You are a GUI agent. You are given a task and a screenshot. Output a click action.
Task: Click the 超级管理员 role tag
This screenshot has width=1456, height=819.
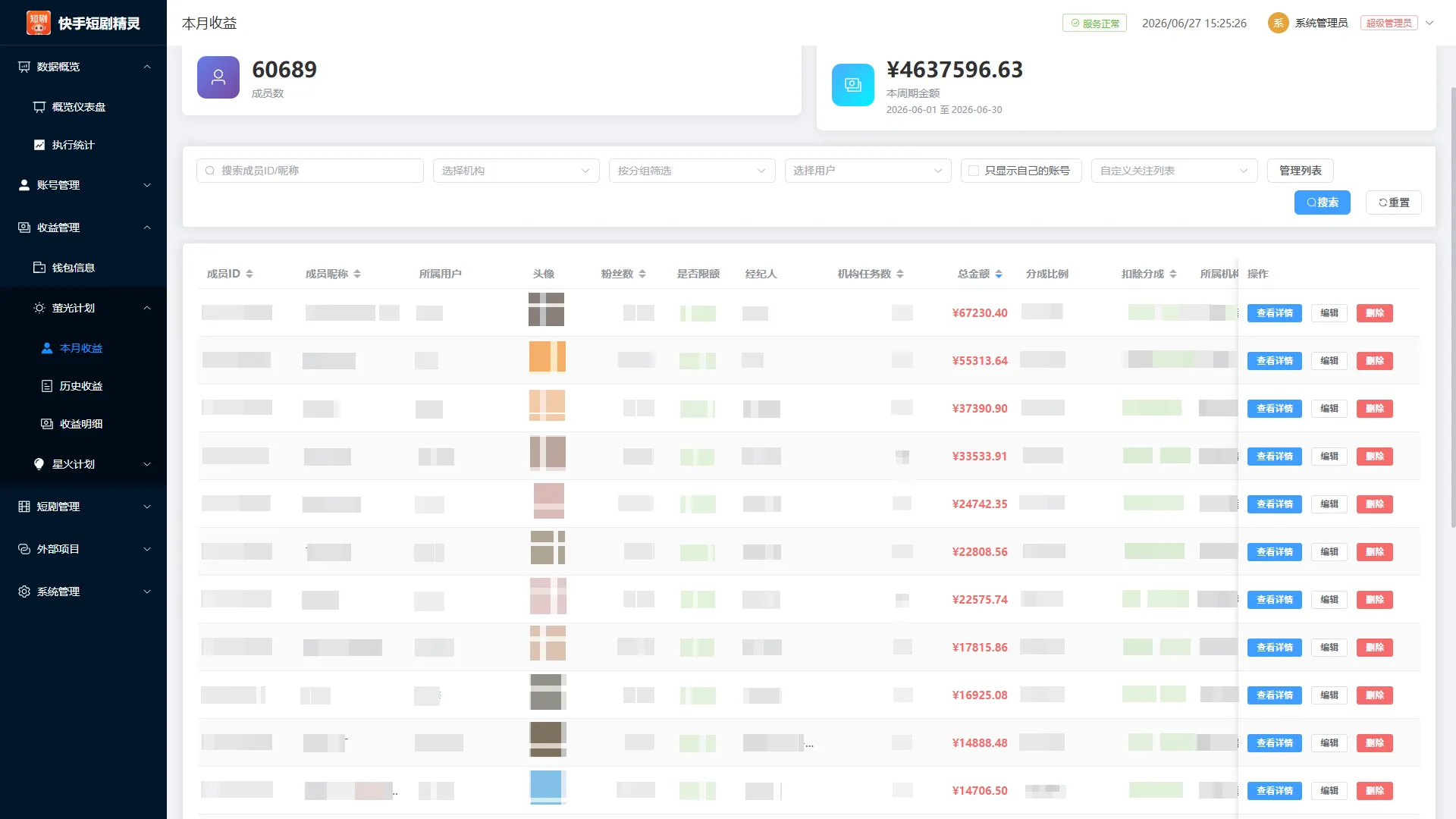pyautogui.click(x=1389, y=23)
